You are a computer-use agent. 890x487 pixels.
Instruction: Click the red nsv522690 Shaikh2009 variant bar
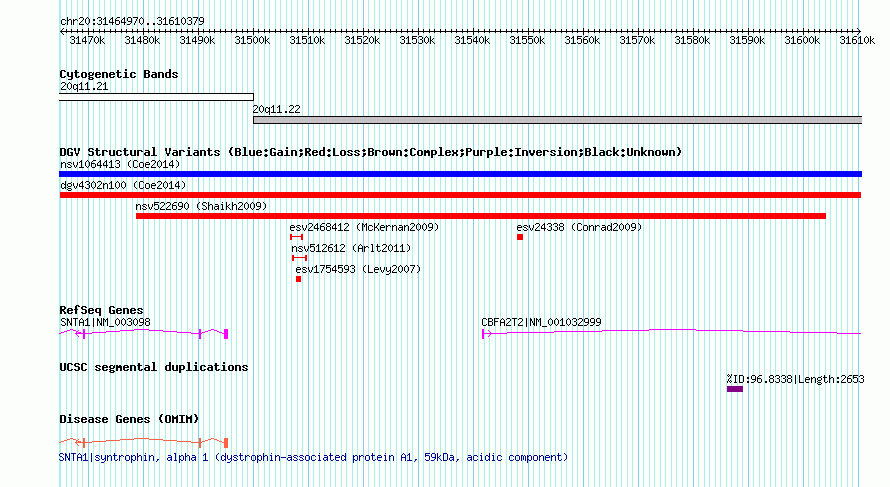[481, 216]
